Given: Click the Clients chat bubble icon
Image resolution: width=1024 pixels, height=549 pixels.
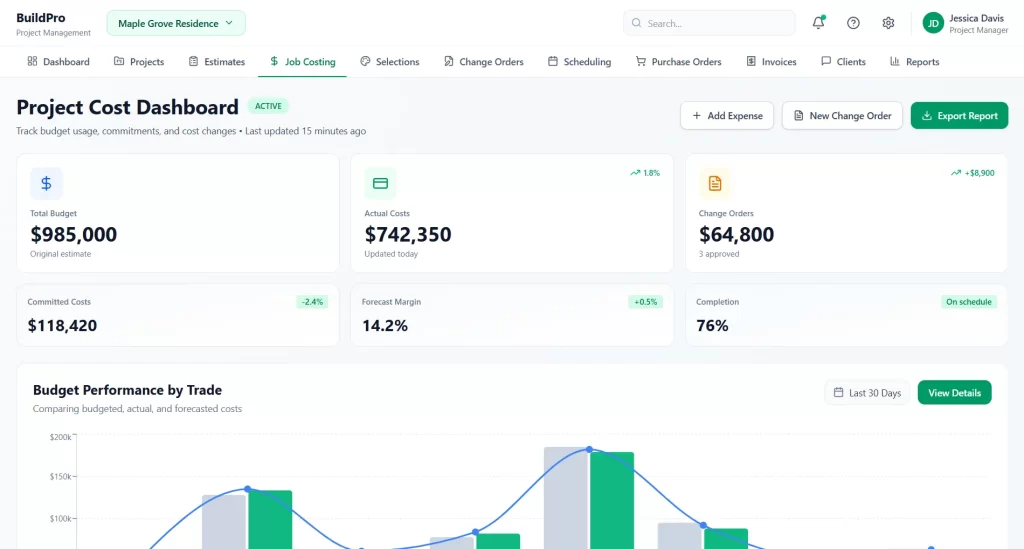Looking at the screenshot, I should [826, 61].
